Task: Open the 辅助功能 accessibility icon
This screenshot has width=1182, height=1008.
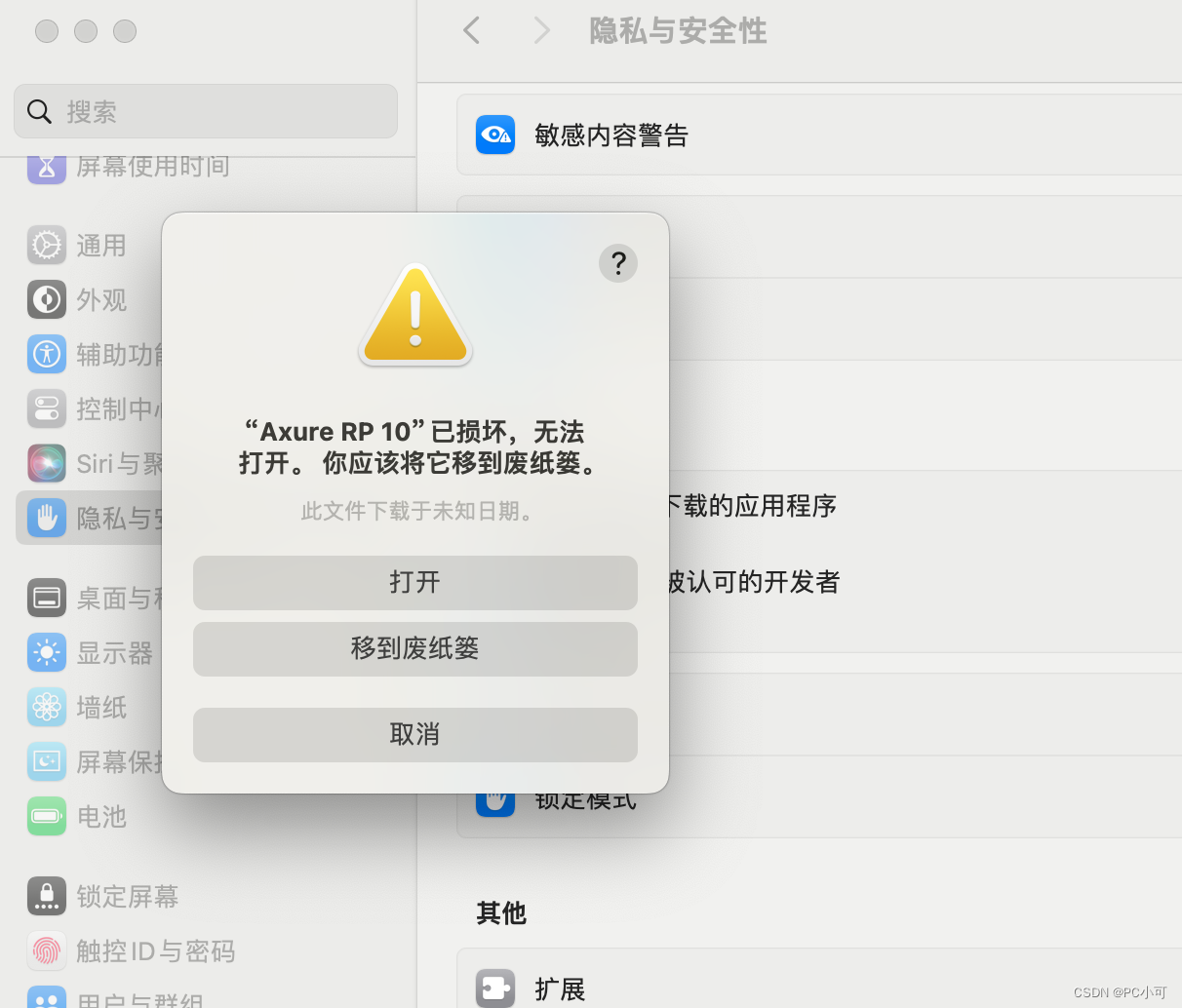Action: pos(47,354)
